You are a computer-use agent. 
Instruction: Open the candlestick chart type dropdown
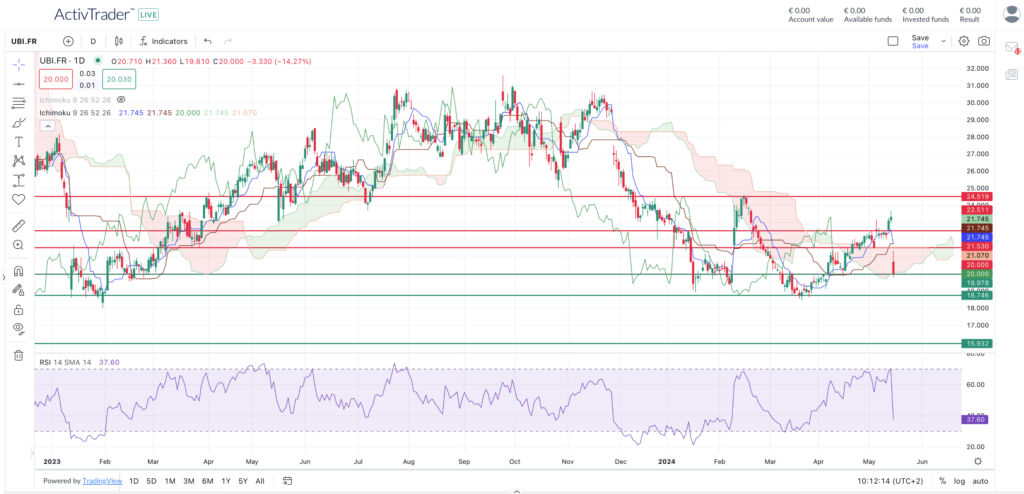point(119,41)
